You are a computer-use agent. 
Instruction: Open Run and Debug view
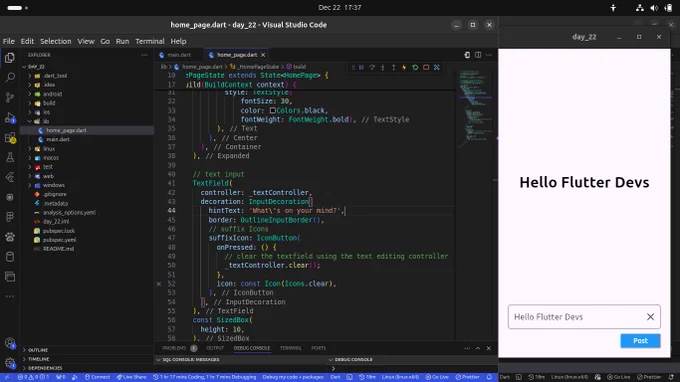(10, 118)
